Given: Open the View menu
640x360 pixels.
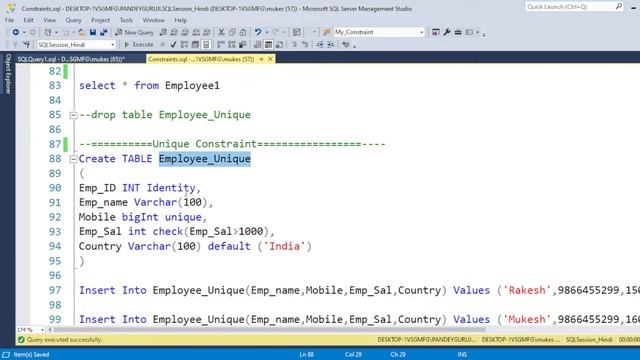Looking at the screenshot, I should (x=49, y=20).
